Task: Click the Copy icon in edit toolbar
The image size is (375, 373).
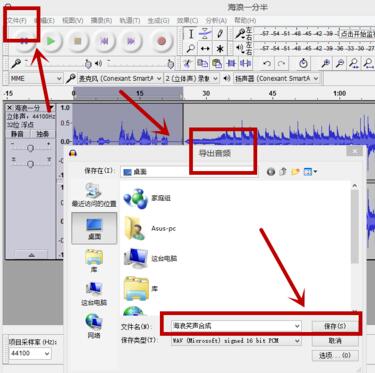Action: pyautogui.click(x=202, y=63)
